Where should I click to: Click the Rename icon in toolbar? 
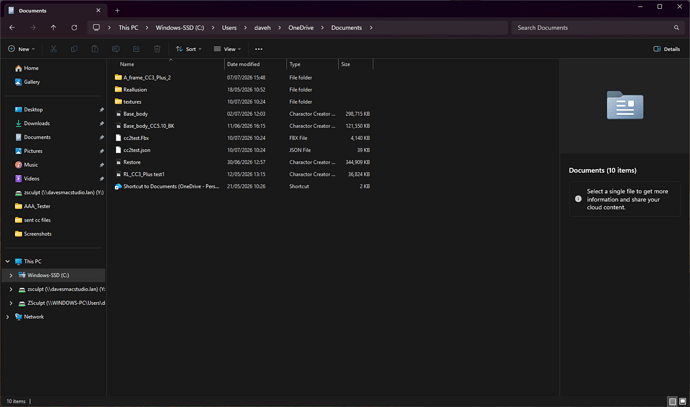[116, 49]
